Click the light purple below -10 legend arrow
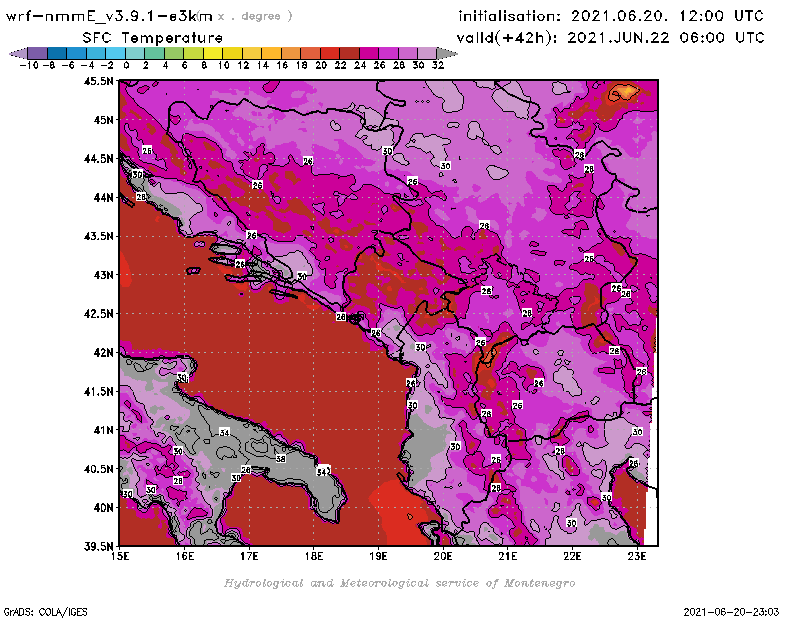The width and height of the screenshot is (800, 618). pyautogui.click(x=18, y=53)
